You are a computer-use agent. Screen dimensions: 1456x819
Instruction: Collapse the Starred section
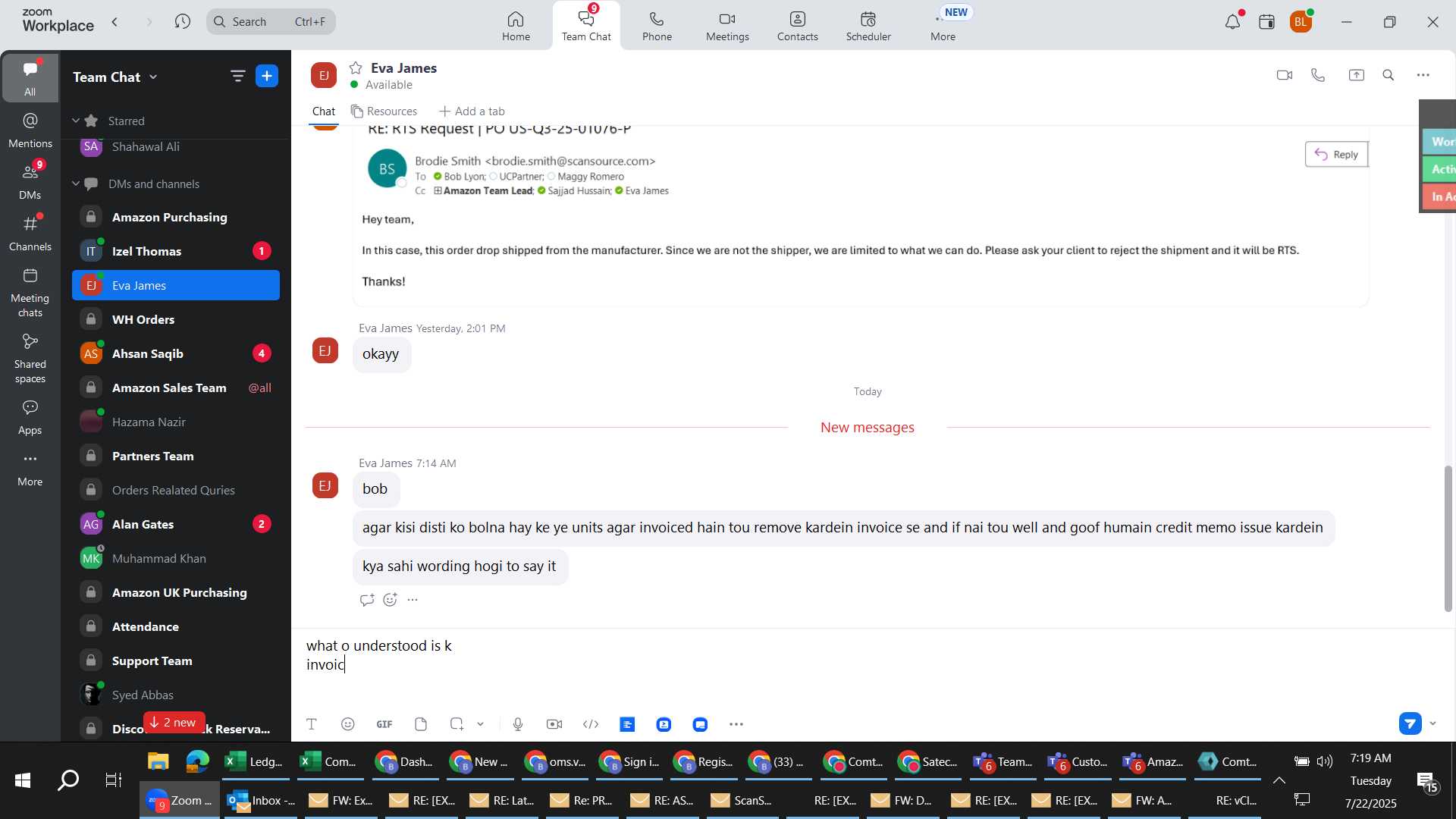tap(76, 121)
